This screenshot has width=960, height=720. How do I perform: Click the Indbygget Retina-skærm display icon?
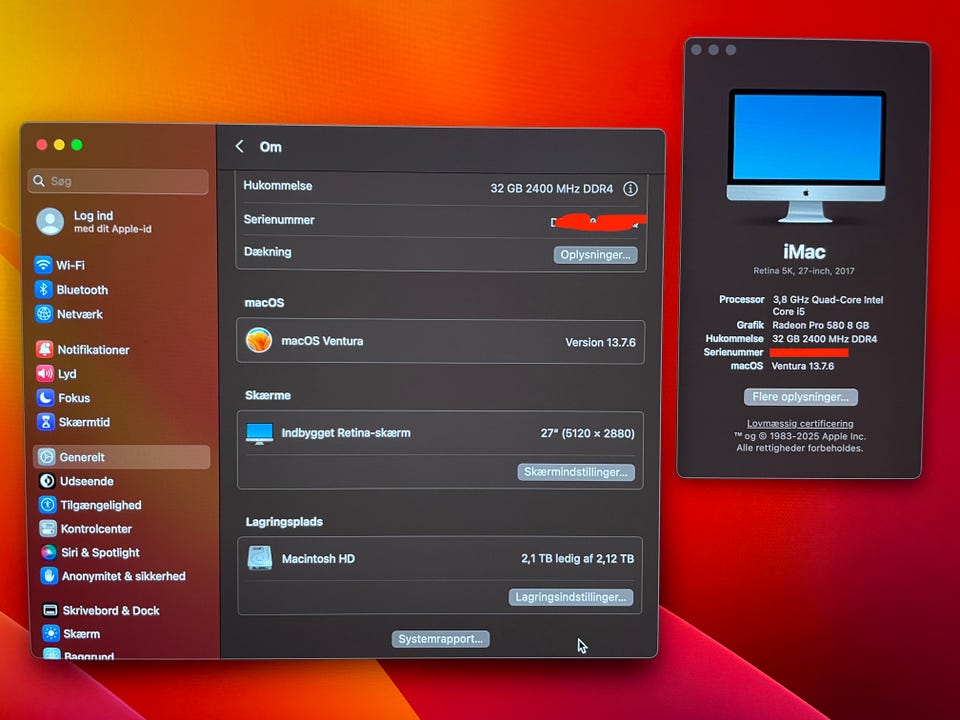pos(259,433)
